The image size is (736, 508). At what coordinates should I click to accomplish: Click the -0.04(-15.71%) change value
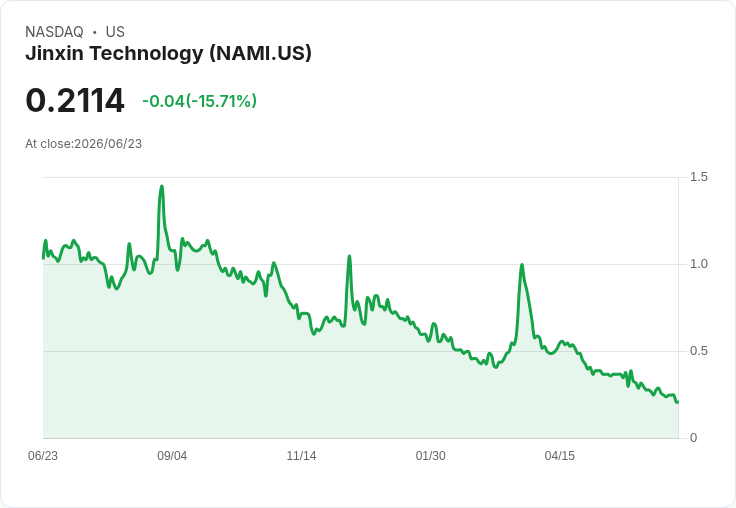coord(199,101)
